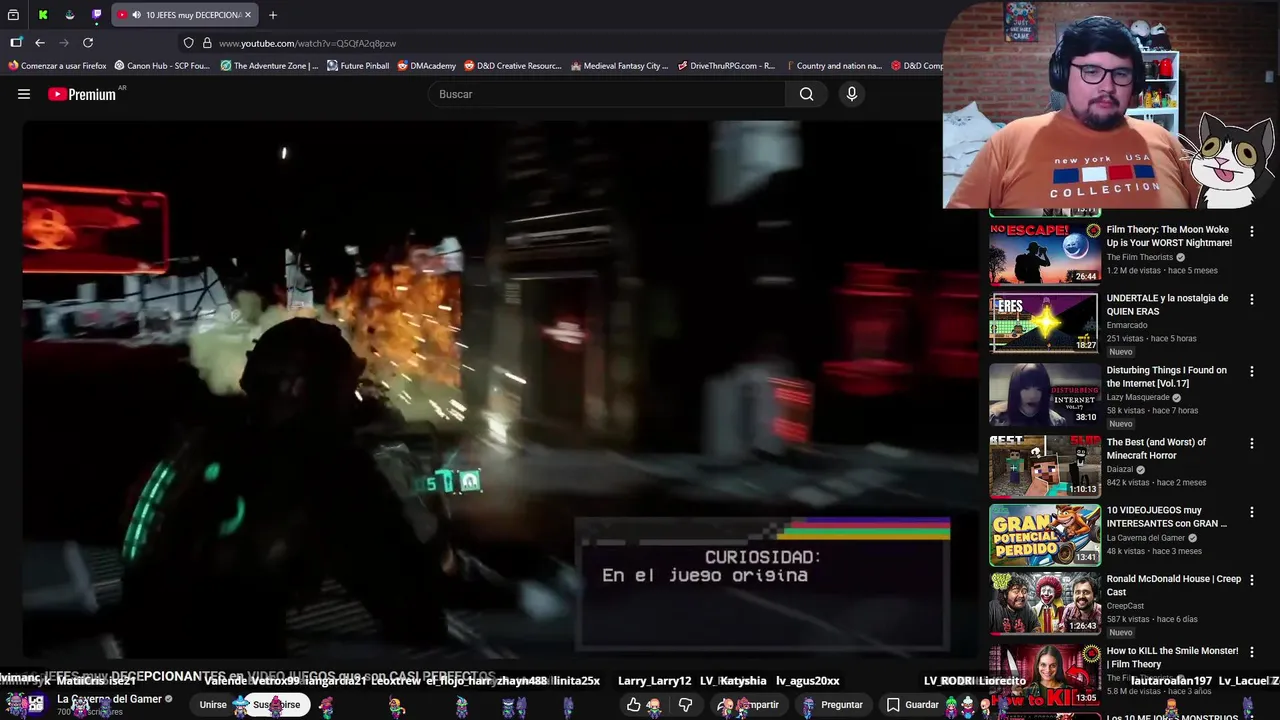Open La Caverna del Gamer channel name
The width and height of the screenshot is (1280, 720).
[x=109, y=699]
